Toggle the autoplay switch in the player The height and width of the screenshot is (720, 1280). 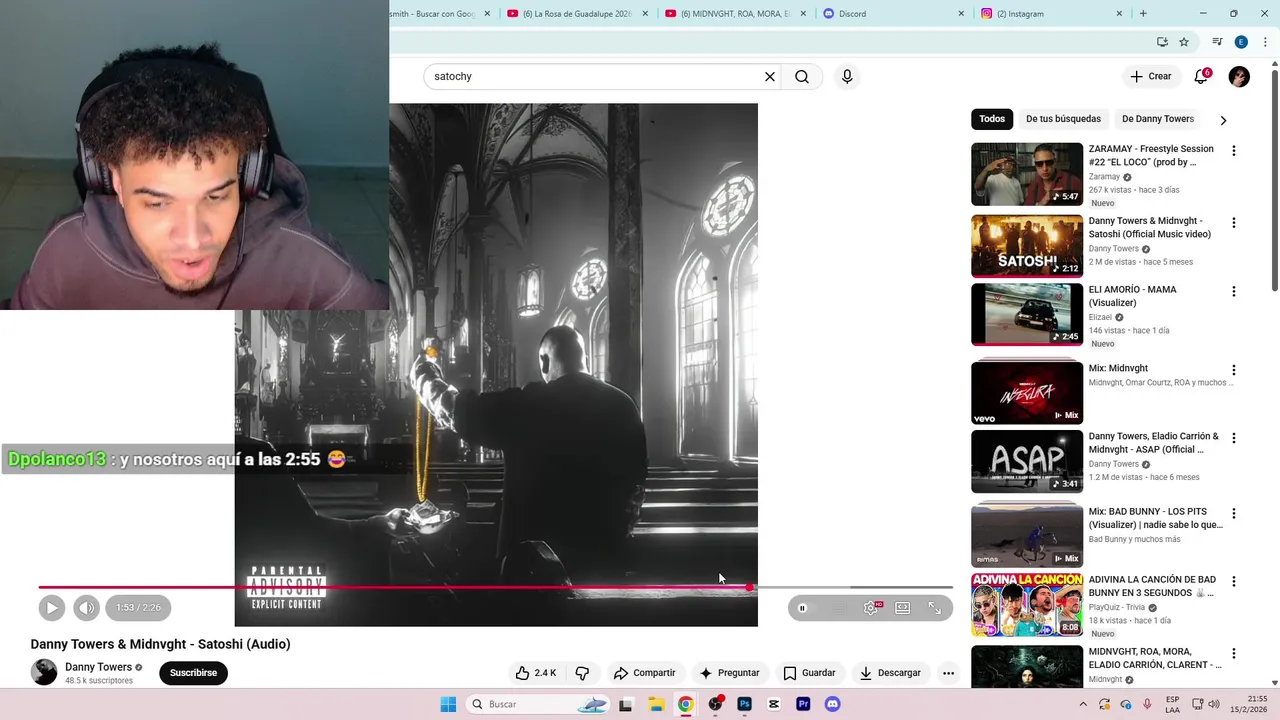pos(803,608)
